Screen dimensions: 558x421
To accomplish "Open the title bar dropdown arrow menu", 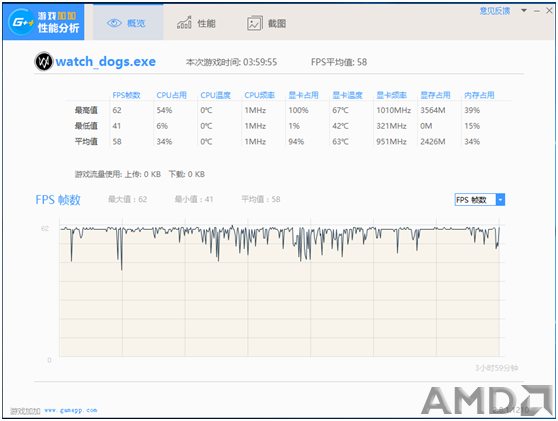I will pyautogui.click(x=524, y=11).
